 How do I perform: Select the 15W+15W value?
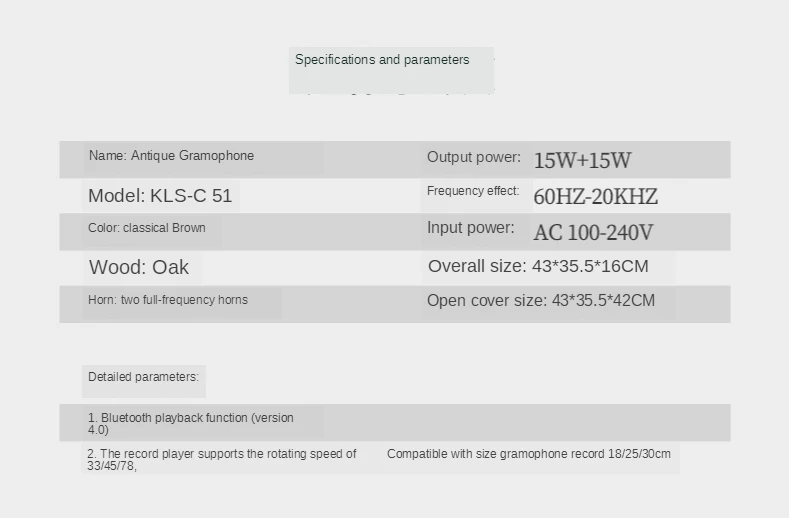tap(582, 161)
